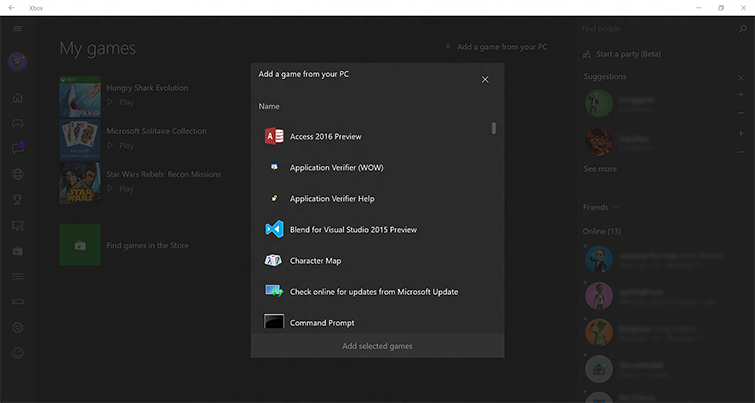The width and height of the screenshot is (755, 403).
Task: Click the dialog list scrollbar thumb
Action: point(494,128)
